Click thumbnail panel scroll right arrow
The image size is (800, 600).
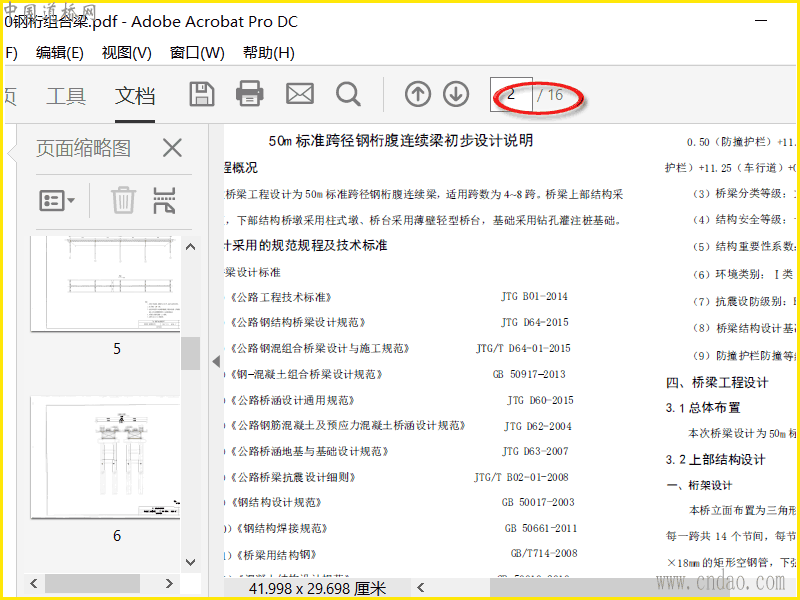169,583
